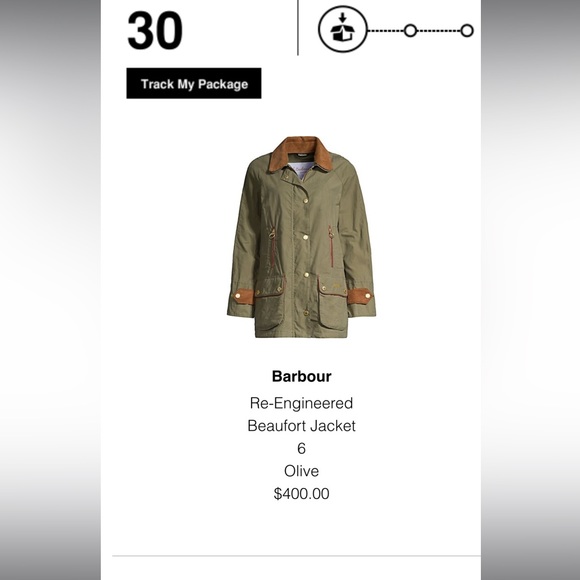Select the final delivery progress circle

[467, 30]
